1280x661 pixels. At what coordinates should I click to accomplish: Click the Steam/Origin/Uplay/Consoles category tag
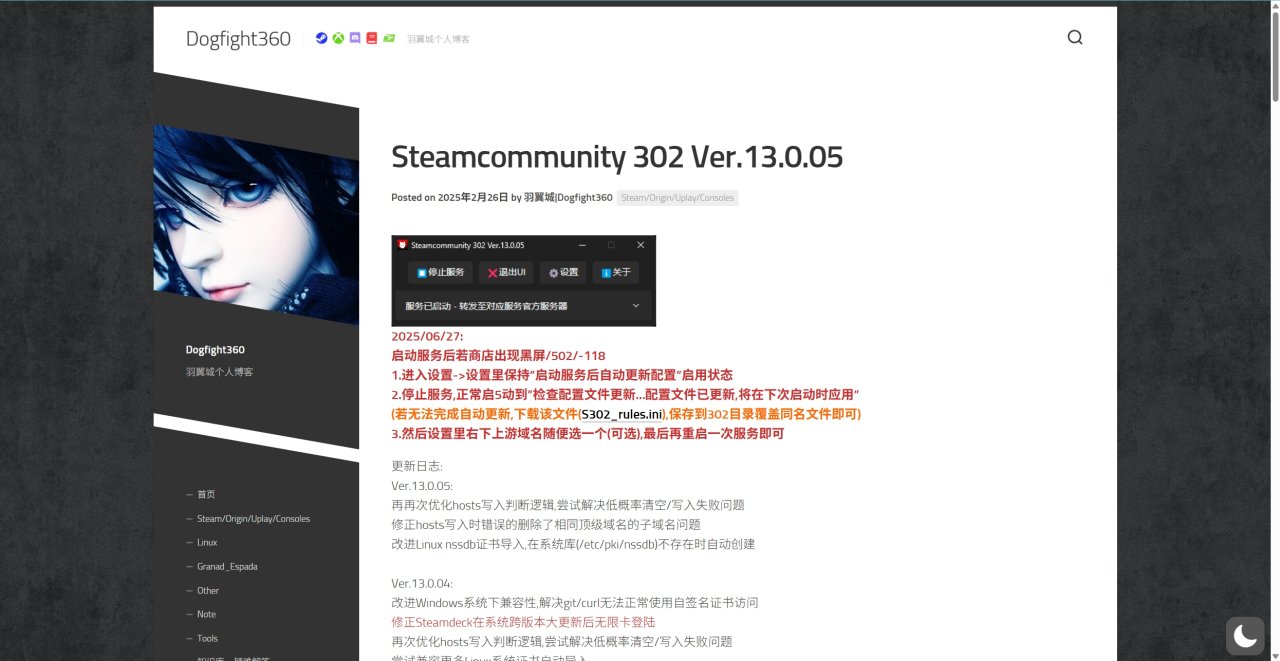(x=678, y=198)
